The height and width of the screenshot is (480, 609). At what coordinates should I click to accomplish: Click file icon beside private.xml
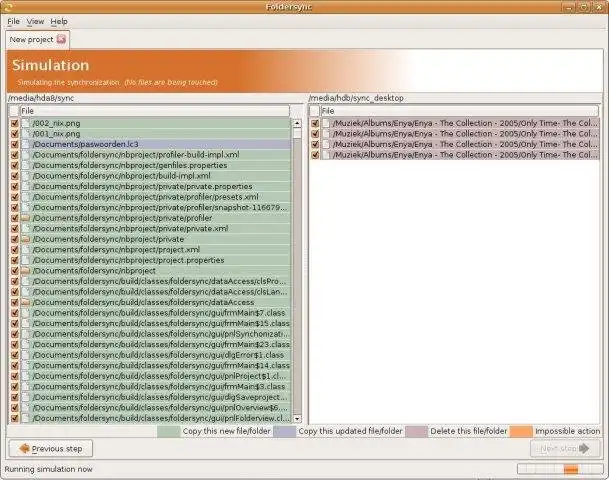(25, 229)
